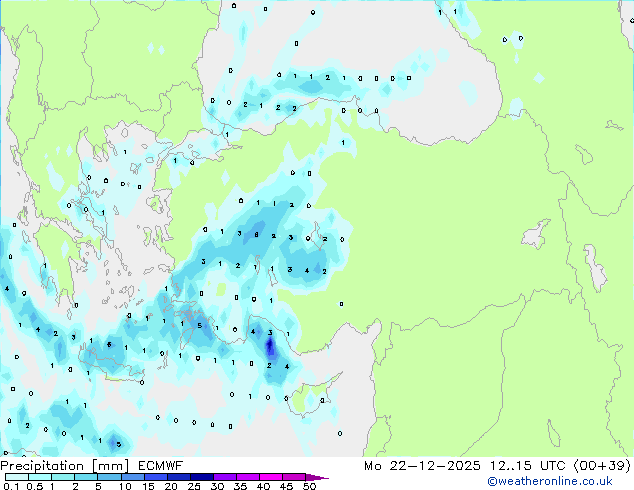Viewport: 634px width, 490px height.
Task: Click the 'Precipitation' title word
Action: (42, 466)
